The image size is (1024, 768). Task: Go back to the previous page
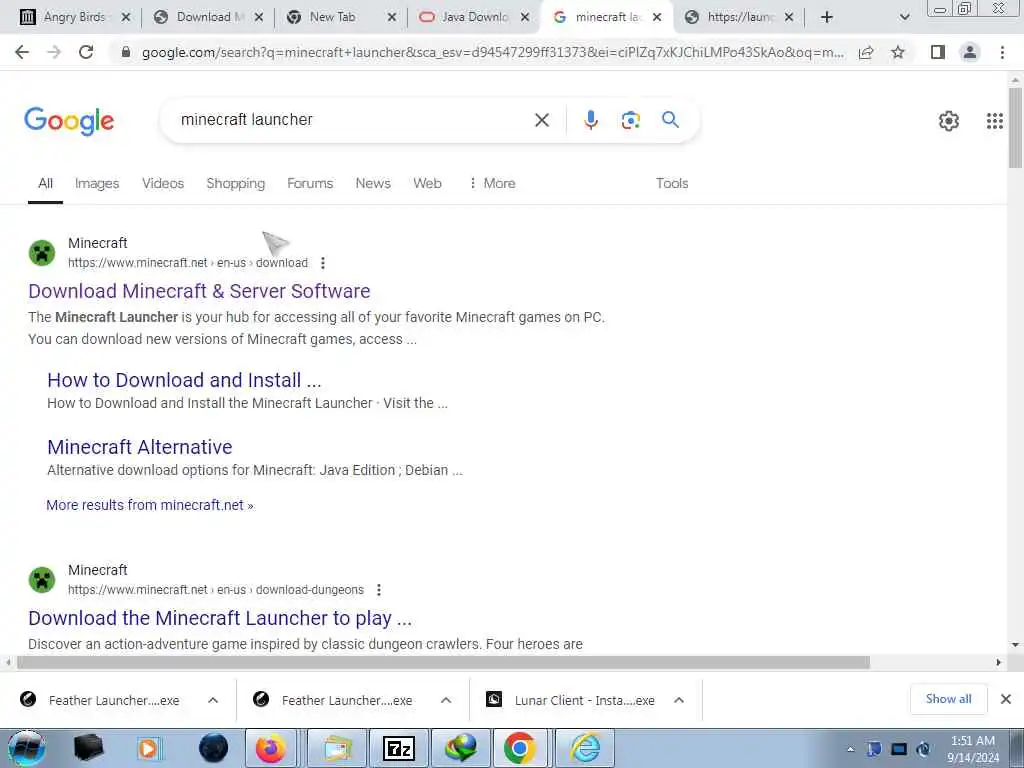[22, 52]
